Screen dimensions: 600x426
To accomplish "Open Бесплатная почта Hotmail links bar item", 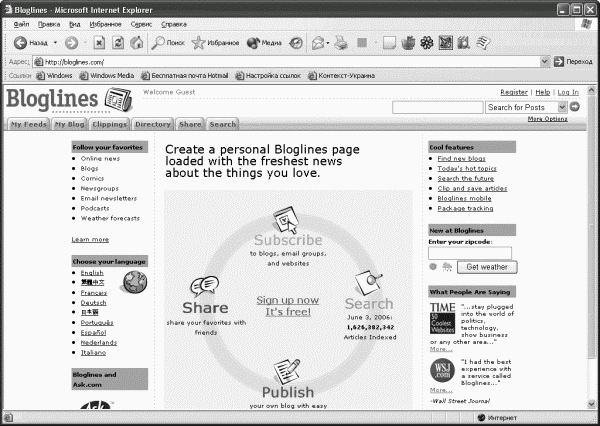I will pos(185,76).
